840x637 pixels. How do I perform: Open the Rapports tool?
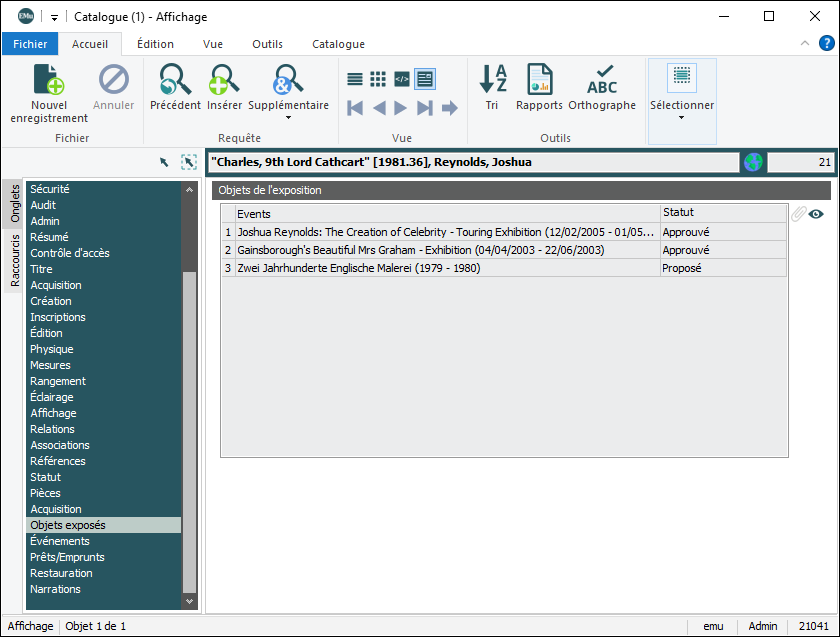539,80
